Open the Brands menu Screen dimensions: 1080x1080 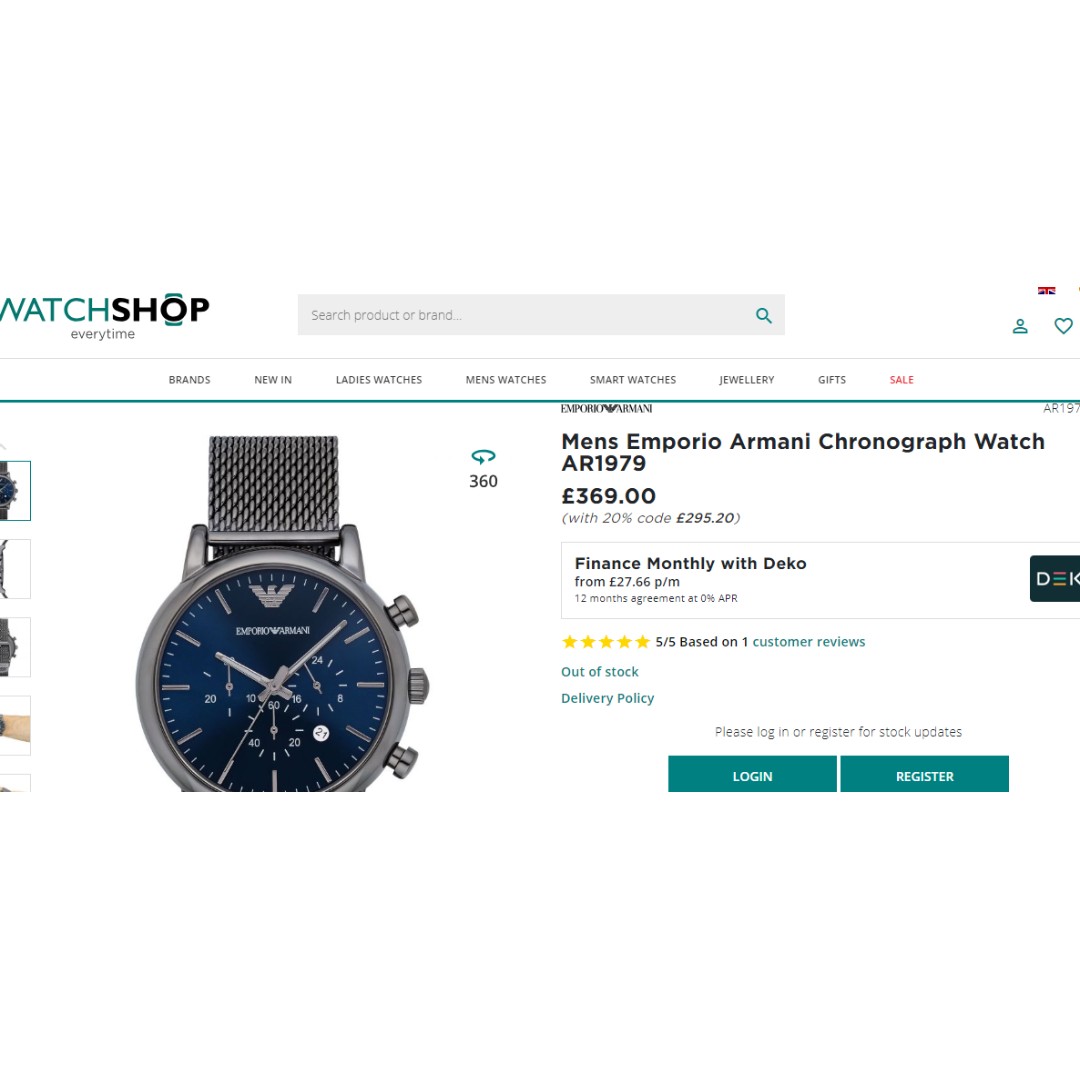pos(189,380)
